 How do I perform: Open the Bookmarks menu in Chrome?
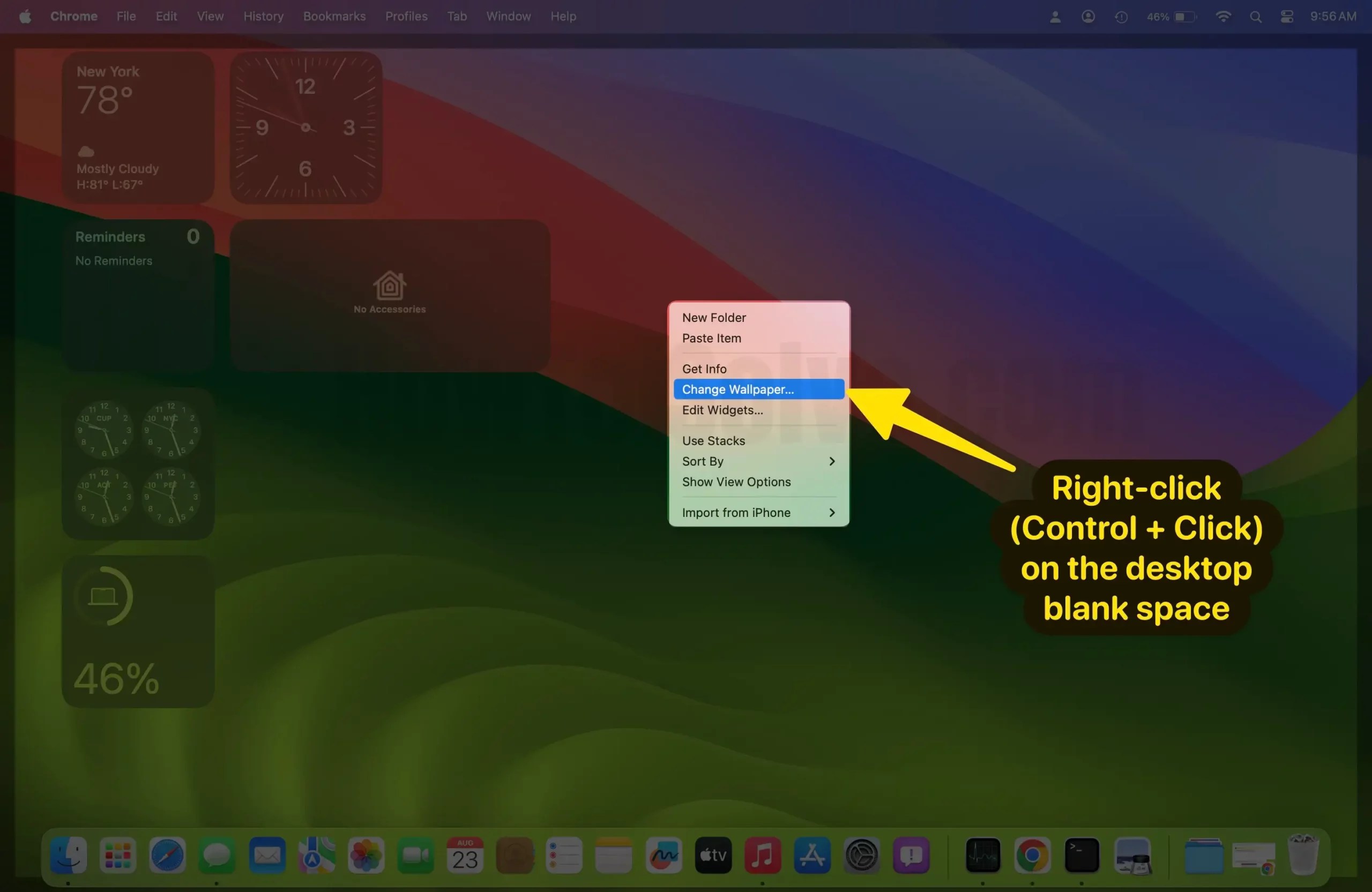[334, 16]
